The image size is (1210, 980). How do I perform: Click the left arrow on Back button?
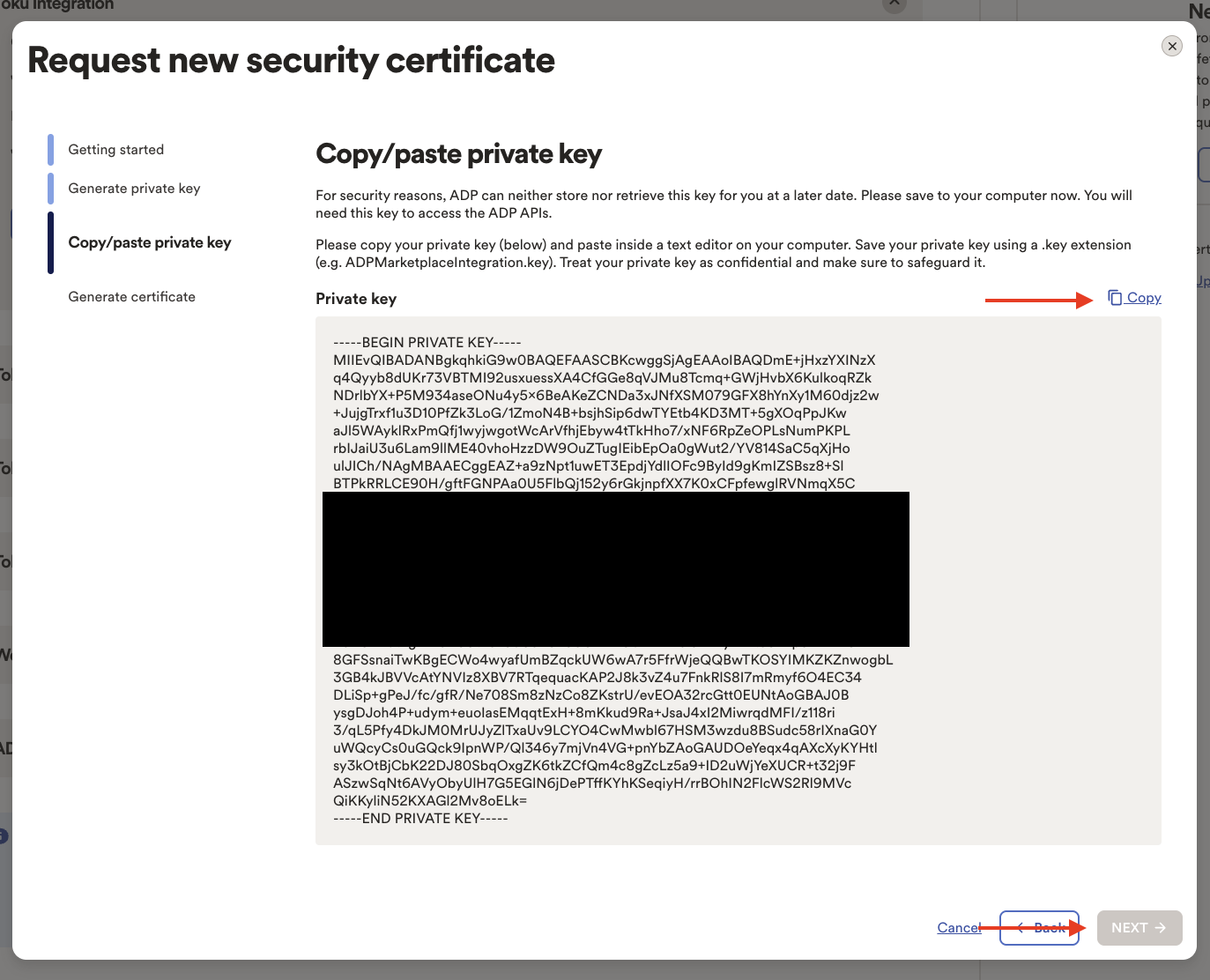tap(1020, 928)
